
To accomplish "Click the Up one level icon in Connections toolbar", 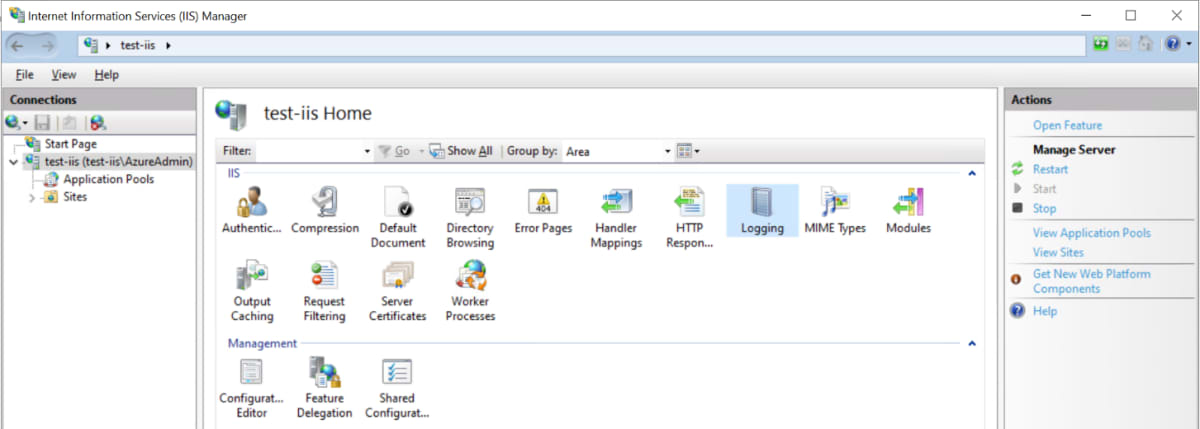I will [68, 123].
